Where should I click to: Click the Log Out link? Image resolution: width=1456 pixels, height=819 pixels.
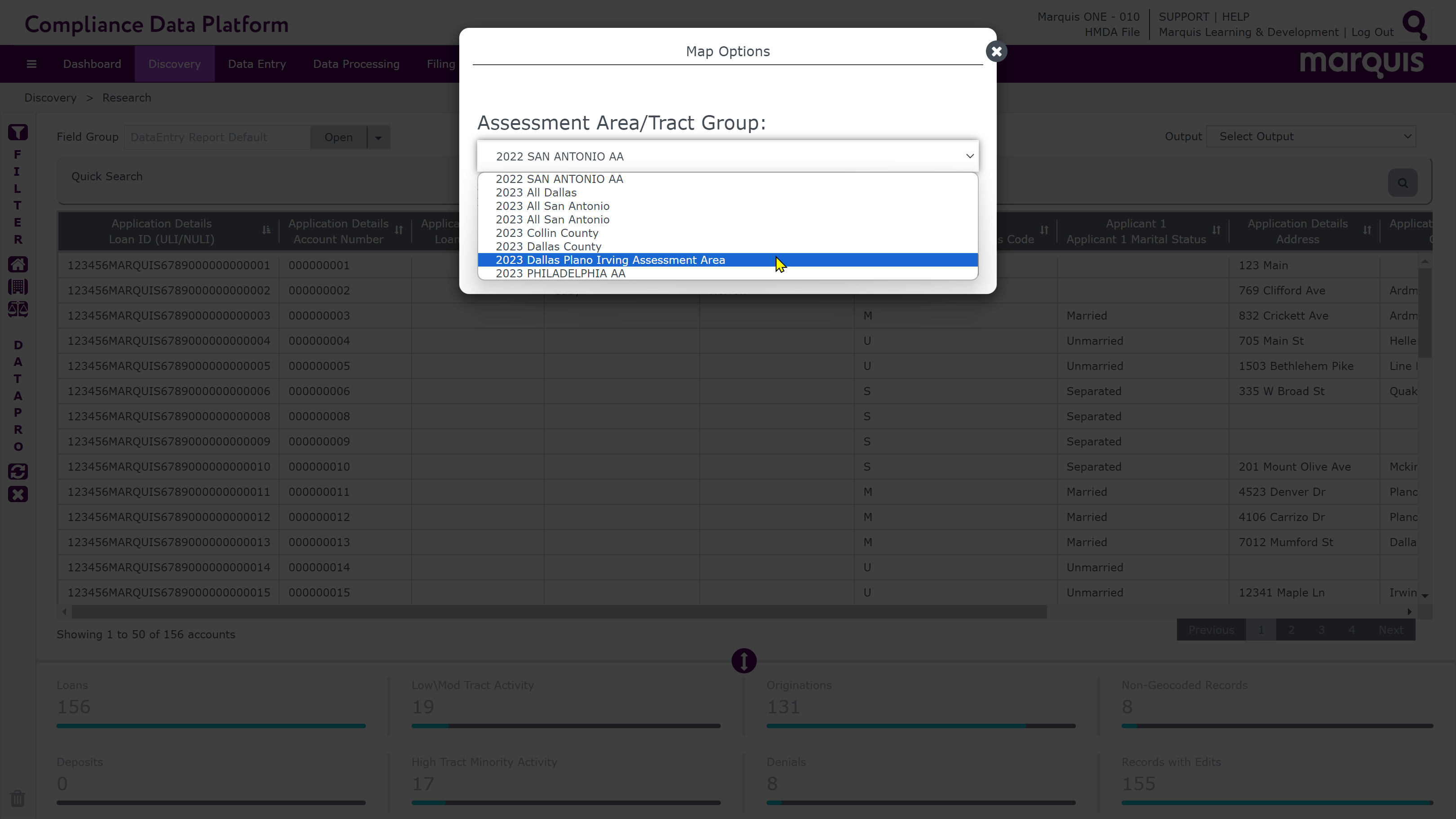(1372, 32)
